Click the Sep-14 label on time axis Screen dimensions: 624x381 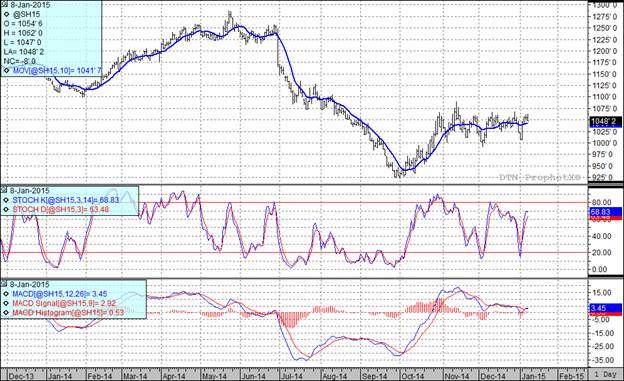coord(374,376)
